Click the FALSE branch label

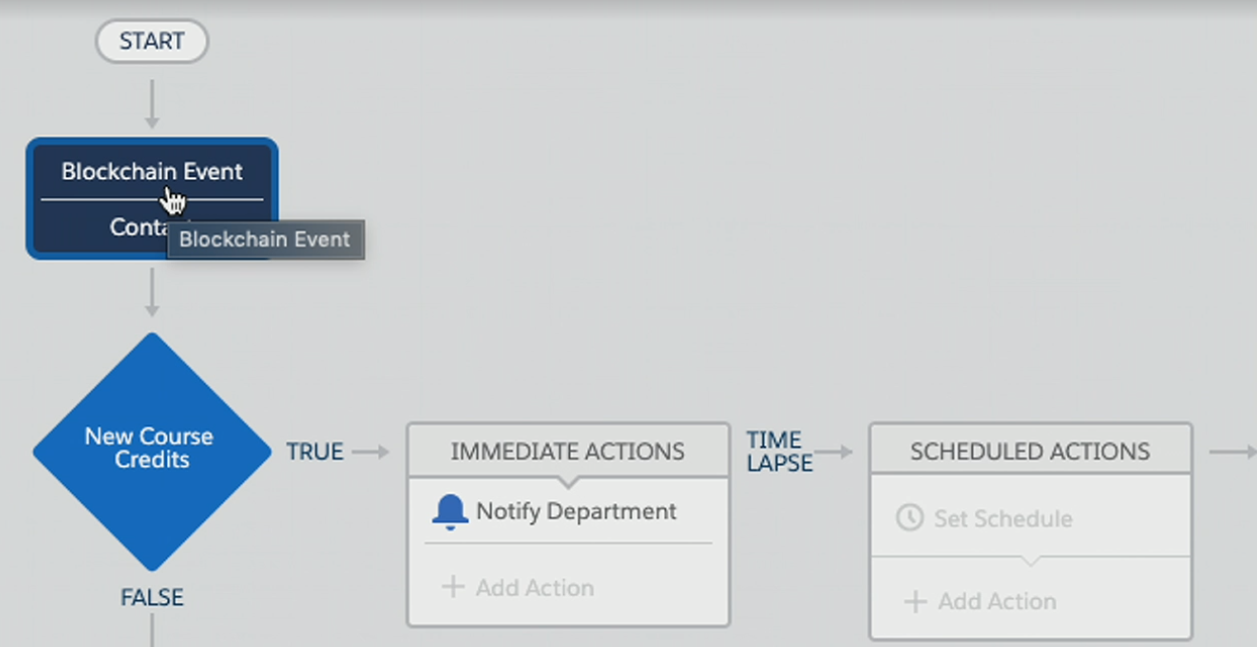coord(152,598)
